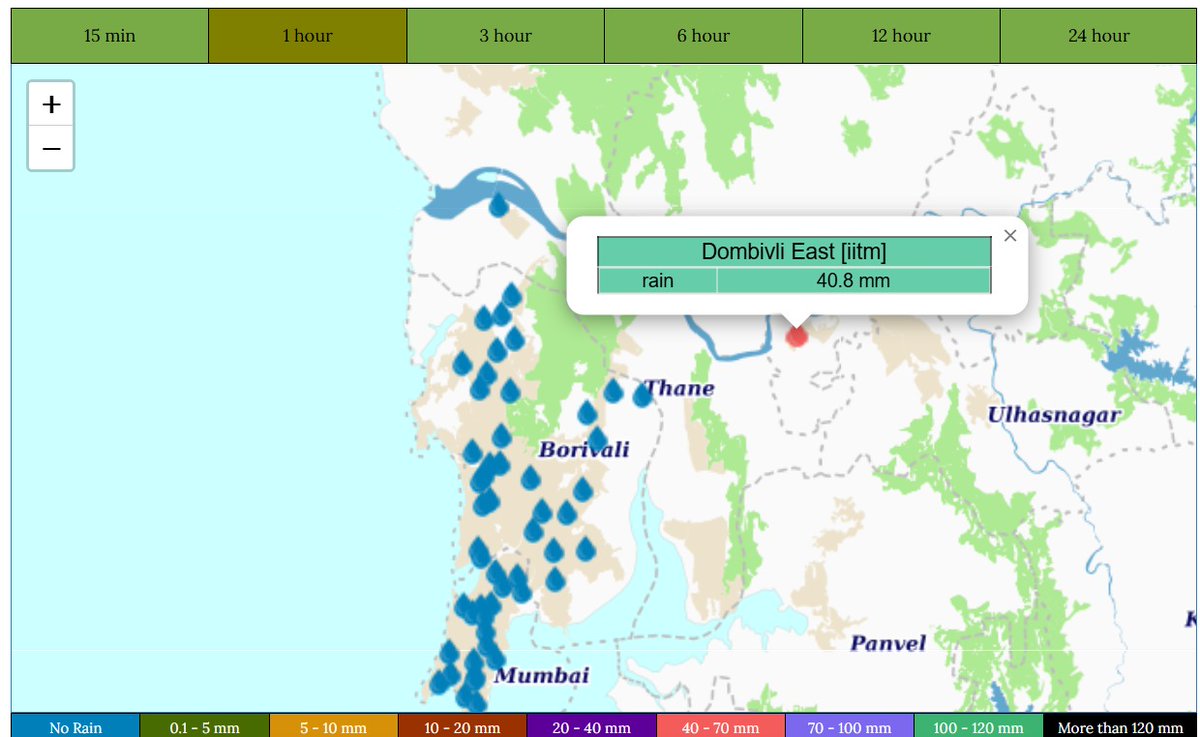The width and height of the screenshot is (1200, 737).
Task: Click the 40 - 70 mm legend swatch
Action: 720,727
